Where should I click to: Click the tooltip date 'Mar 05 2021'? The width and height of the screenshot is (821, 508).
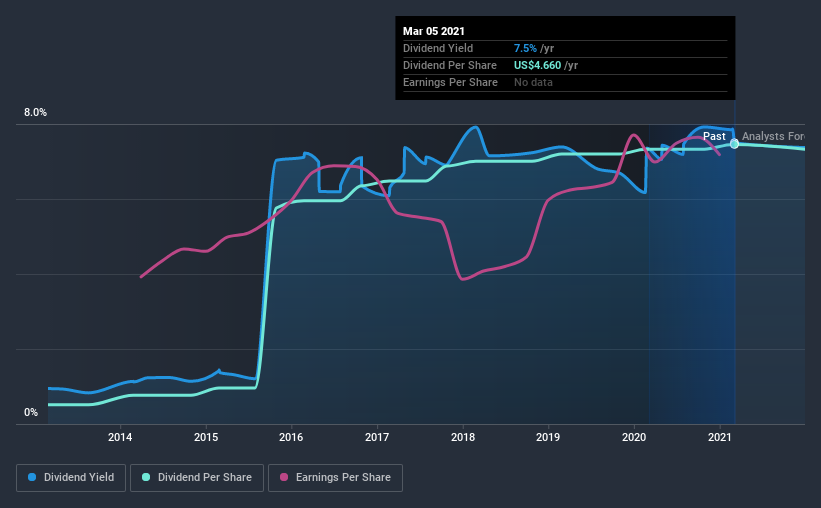(436, 30)
